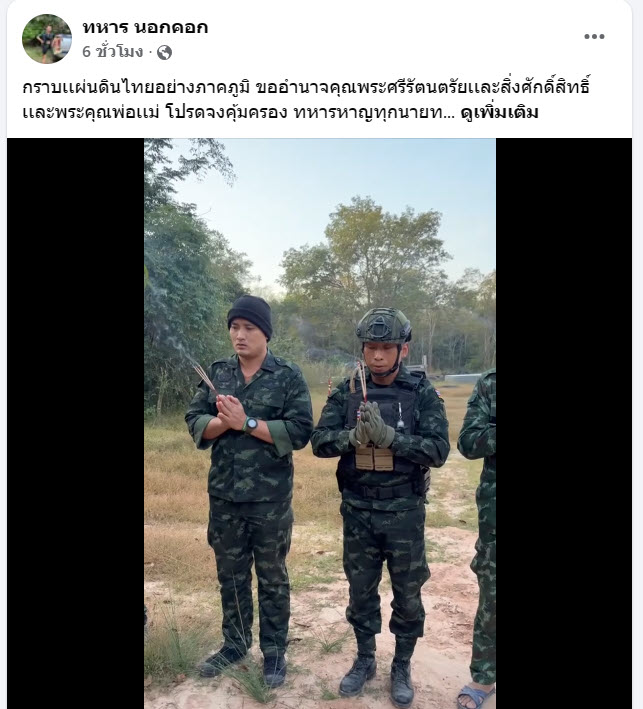
Task: Click the soldier wearing the tactical helmet
Action: point(381,500)
